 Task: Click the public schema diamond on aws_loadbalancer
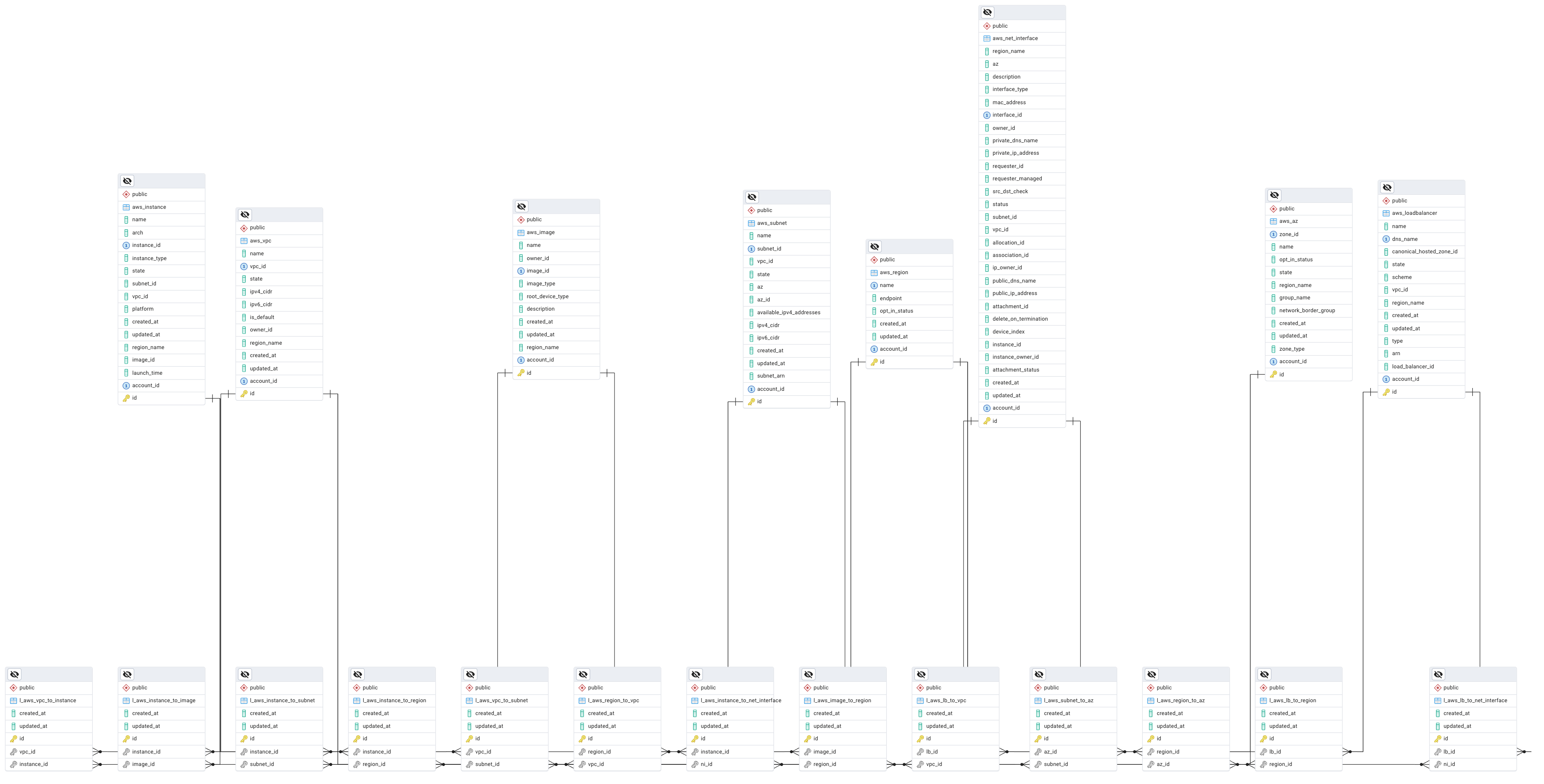1386,200
